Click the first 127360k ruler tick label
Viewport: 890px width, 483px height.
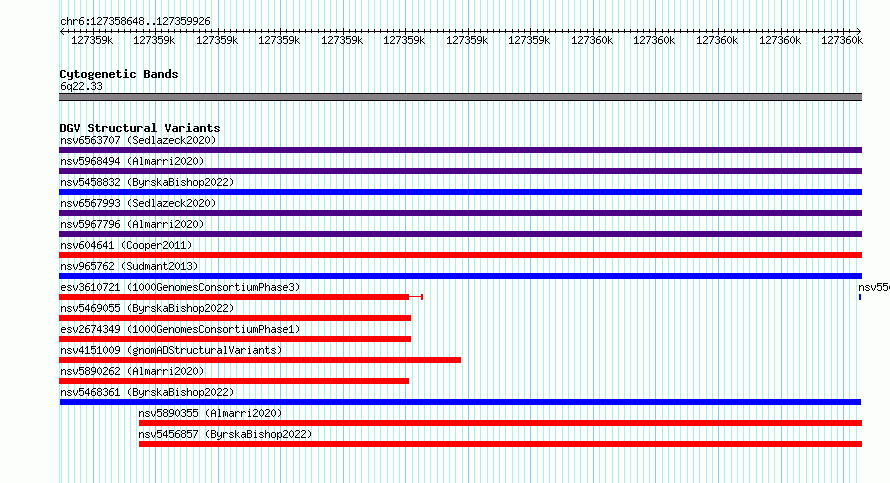point(591,40)
